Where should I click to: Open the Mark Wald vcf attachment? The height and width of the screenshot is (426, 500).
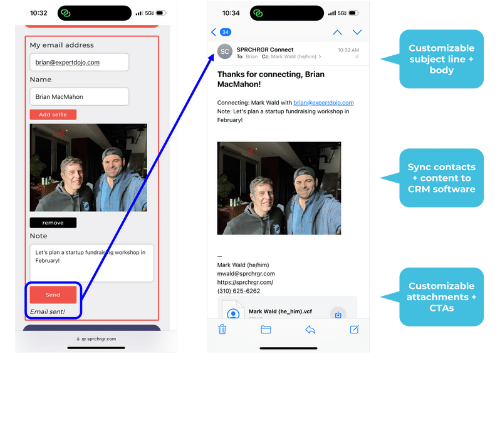[x=280, y=311]
